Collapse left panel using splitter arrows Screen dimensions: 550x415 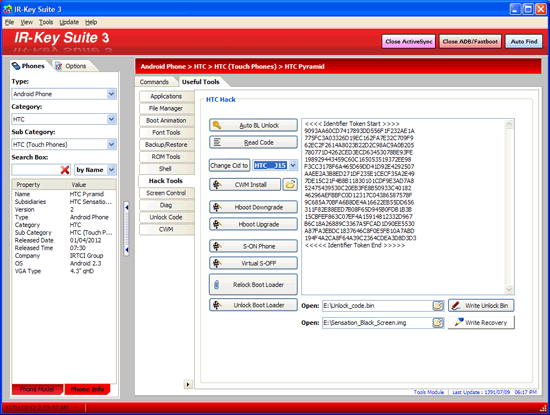[x=127, y=229]
